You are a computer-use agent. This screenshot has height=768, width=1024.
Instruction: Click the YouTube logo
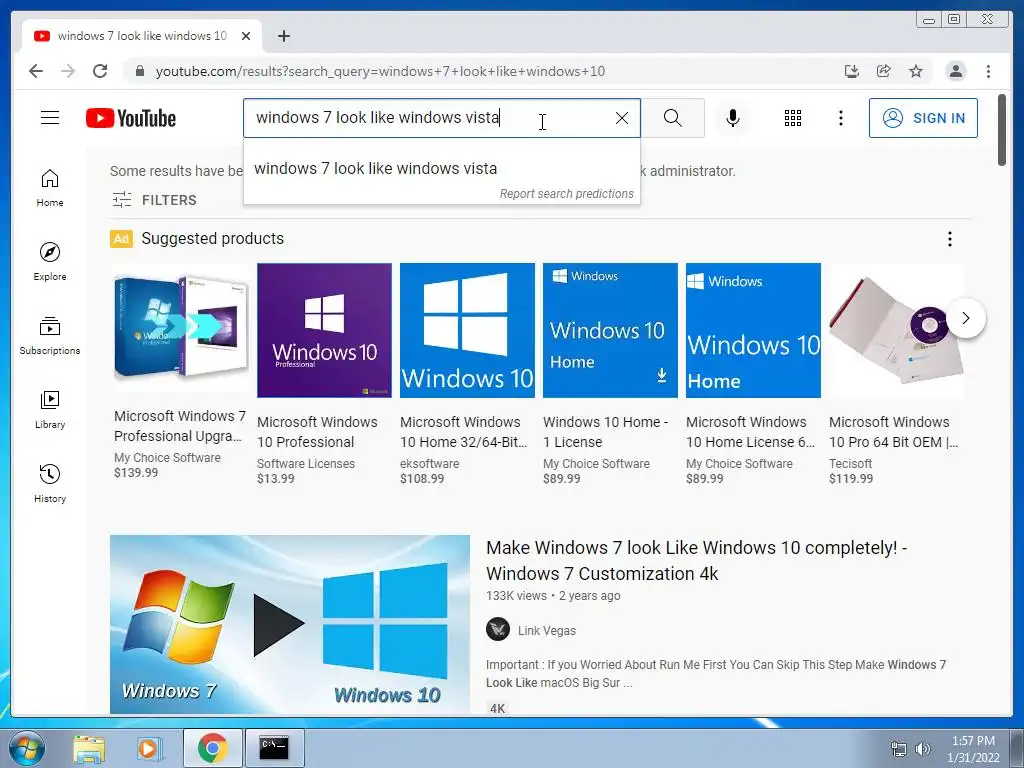[x=131, y=118]
